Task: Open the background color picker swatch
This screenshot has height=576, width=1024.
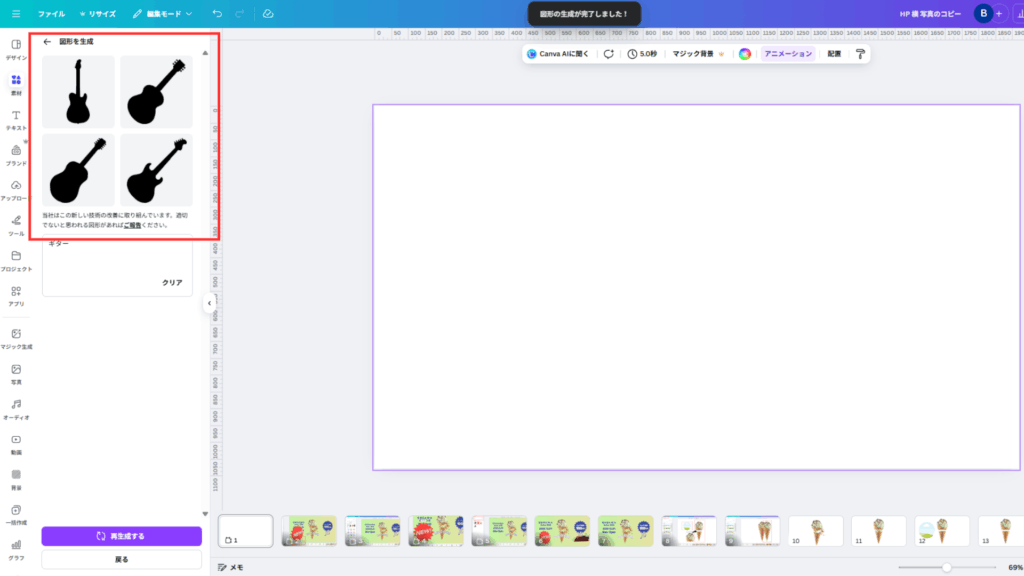Action: (745, 54)
